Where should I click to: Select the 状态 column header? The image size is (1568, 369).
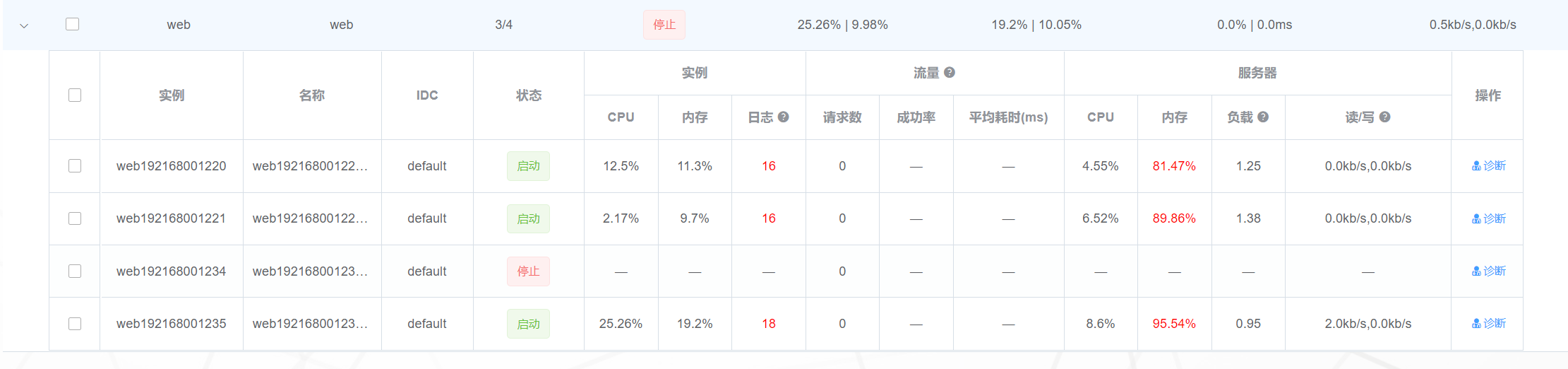pyautogui.click(x=529, y=95)
